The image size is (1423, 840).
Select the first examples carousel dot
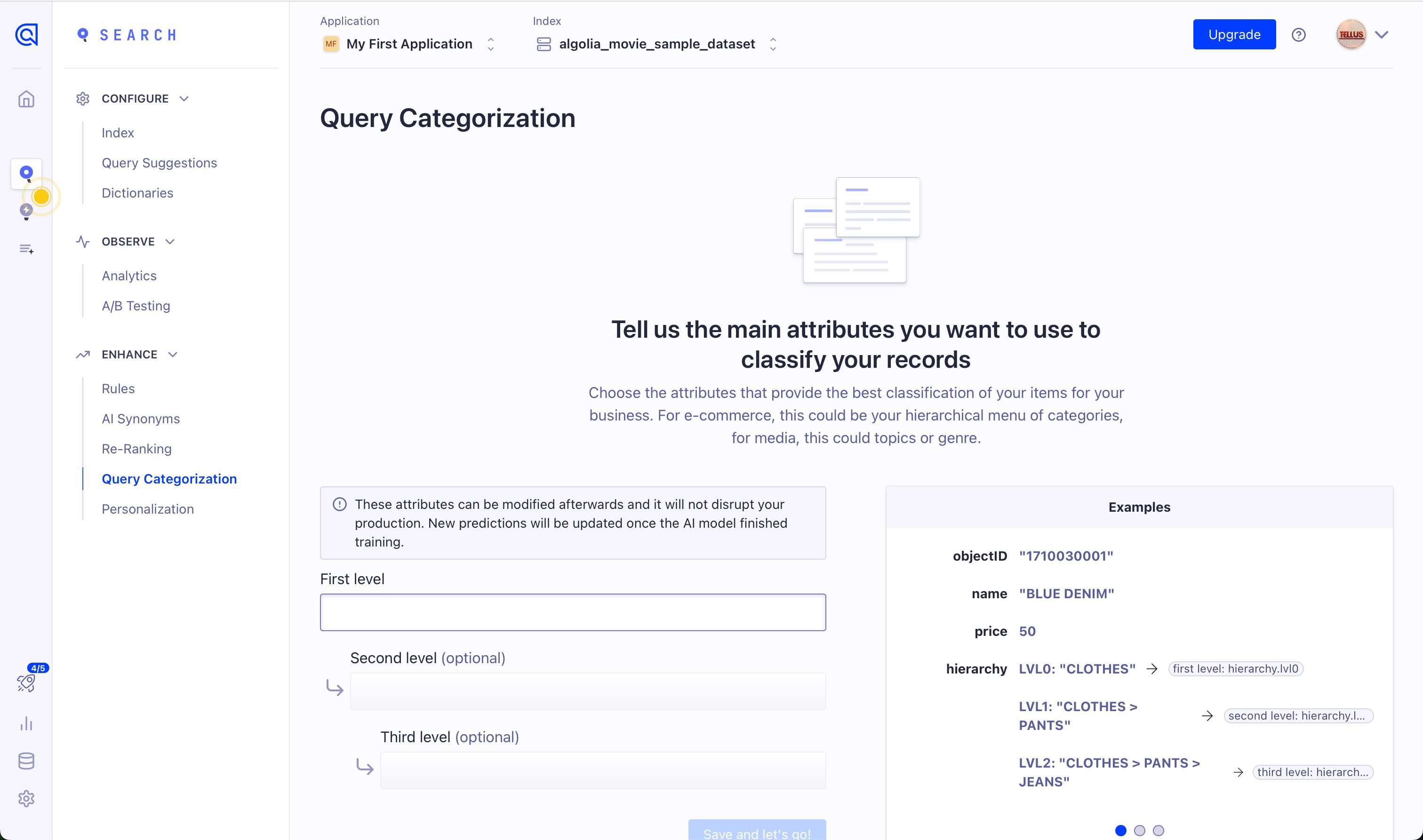point(1120,831)
